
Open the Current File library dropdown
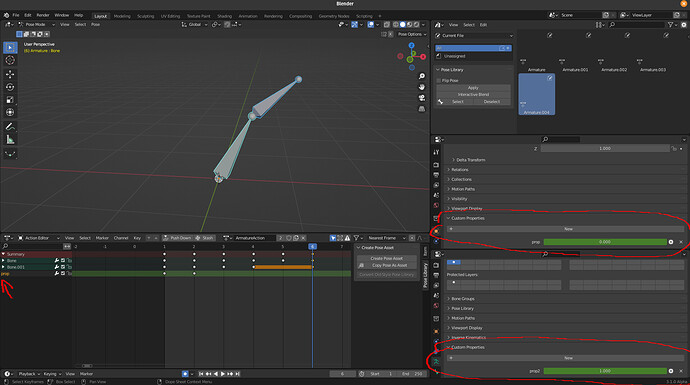(x=473, y=36)
